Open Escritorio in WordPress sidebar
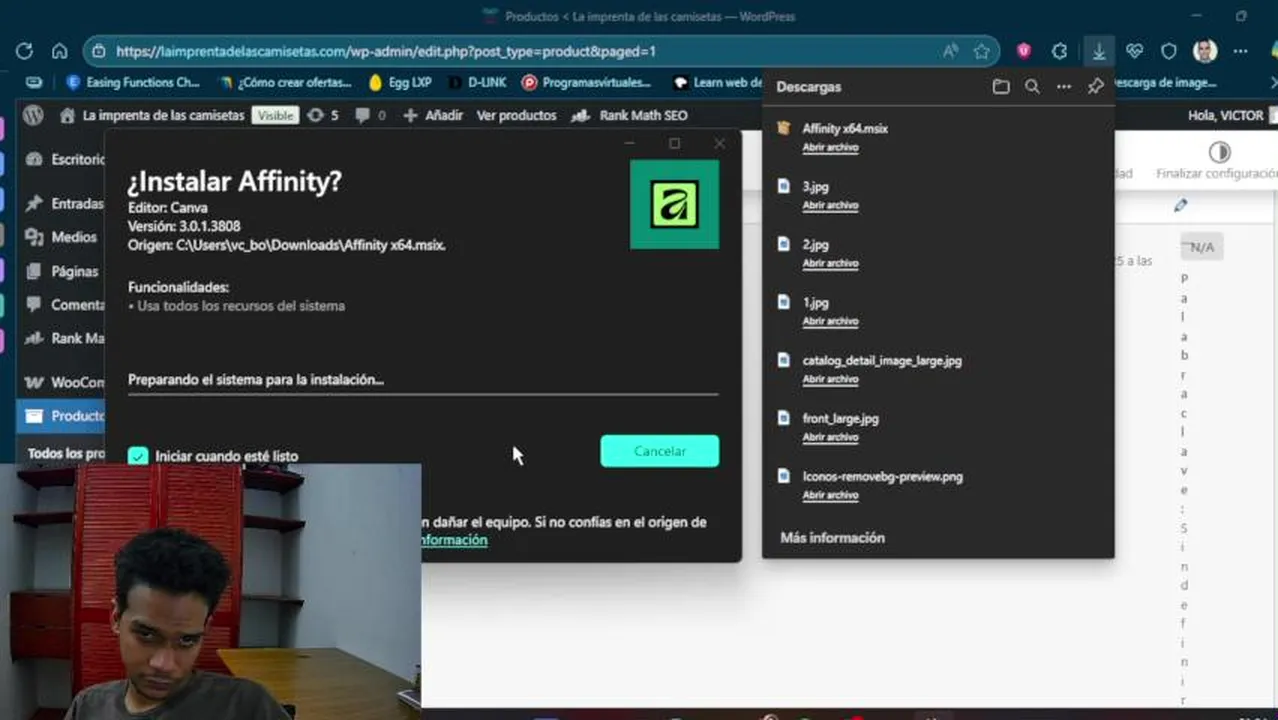Image resolution: width=1278 pixels, height=720 pixels. click(64, 159)
